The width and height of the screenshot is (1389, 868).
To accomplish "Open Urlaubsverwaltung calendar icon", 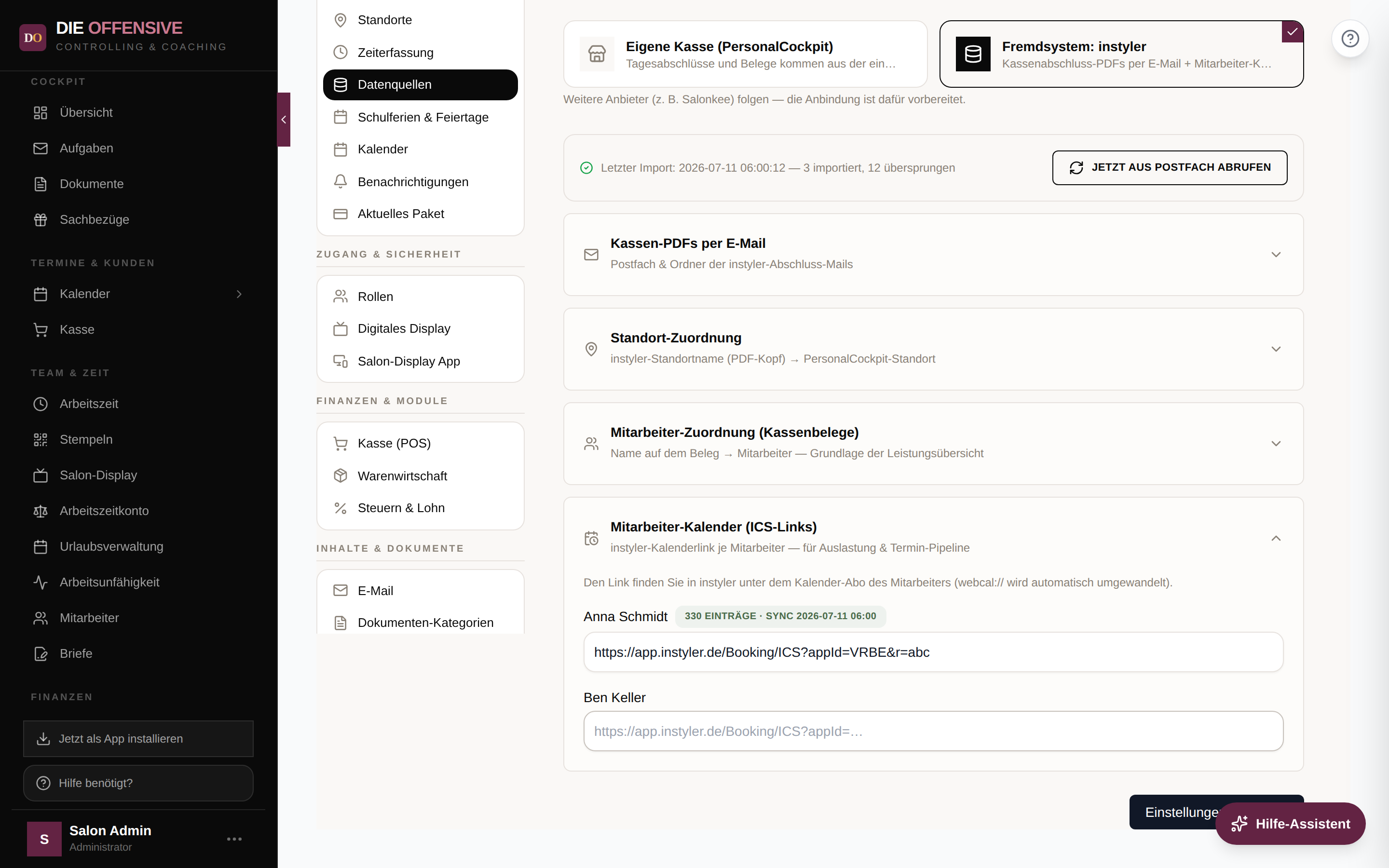I will [x=40, y=546].
